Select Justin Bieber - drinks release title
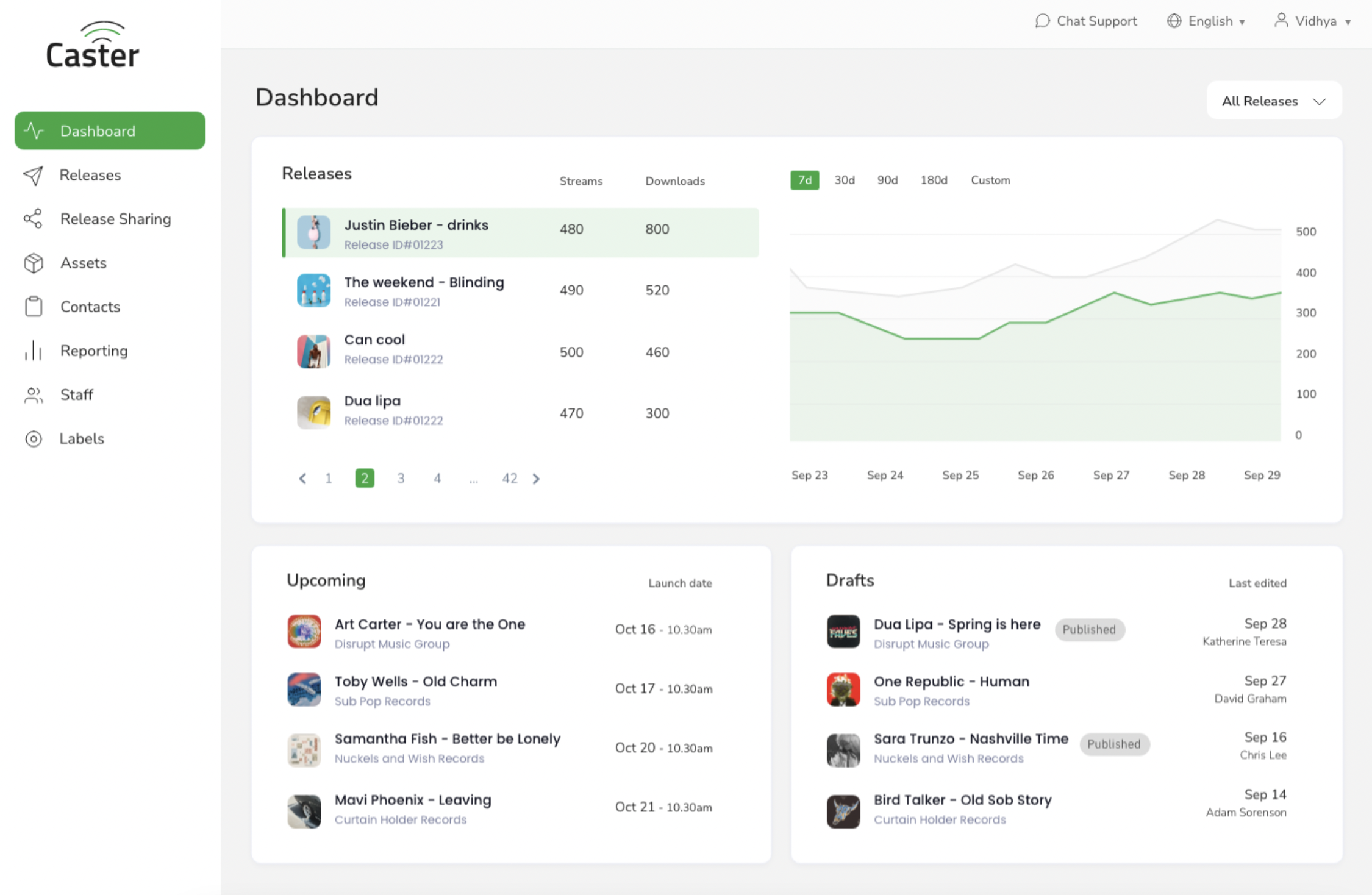1372x895 pixels. (416, 225)
